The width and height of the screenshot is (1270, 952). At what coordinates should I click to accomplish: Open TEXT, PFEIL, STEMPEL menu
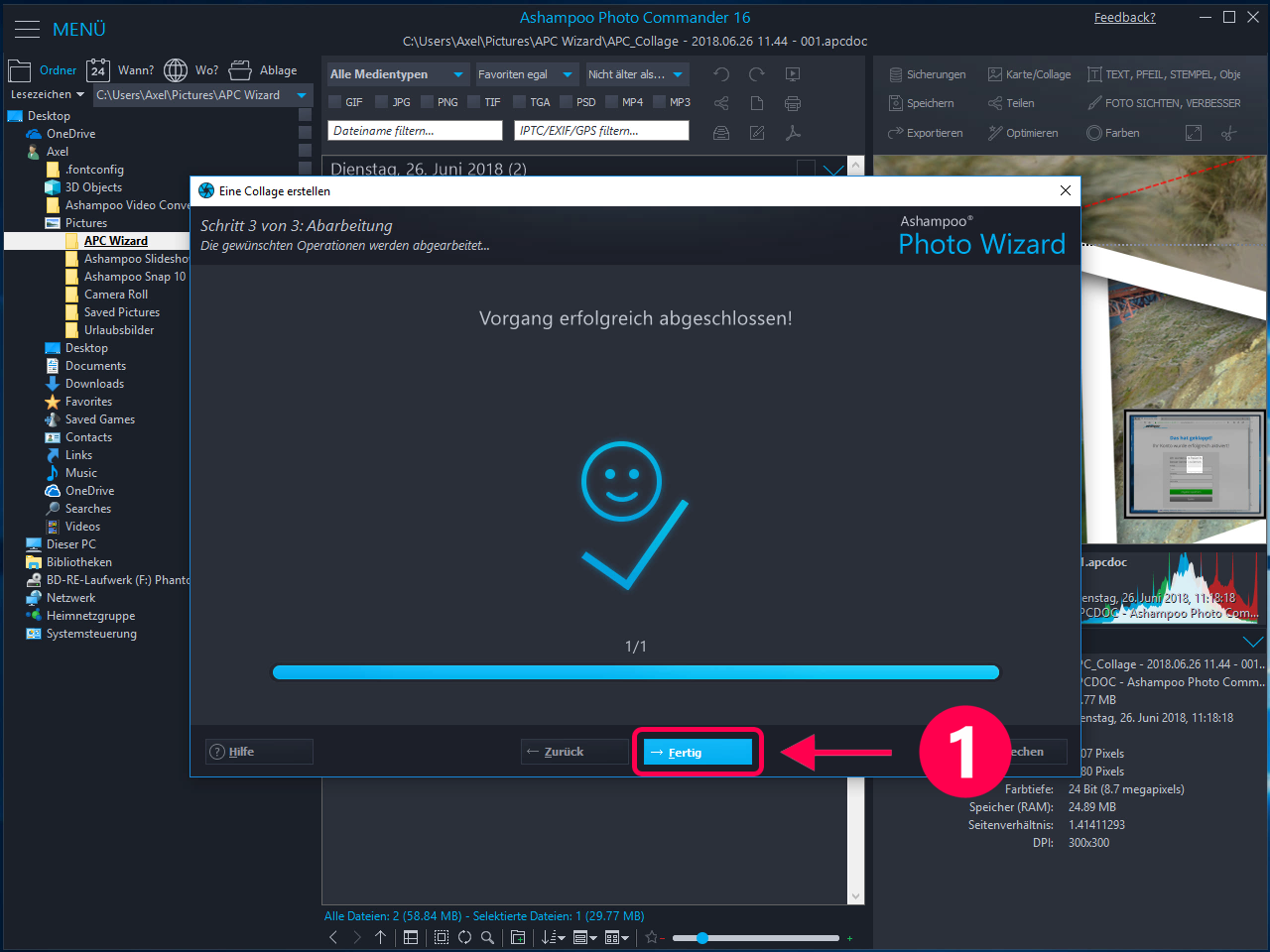[1164, 74]
